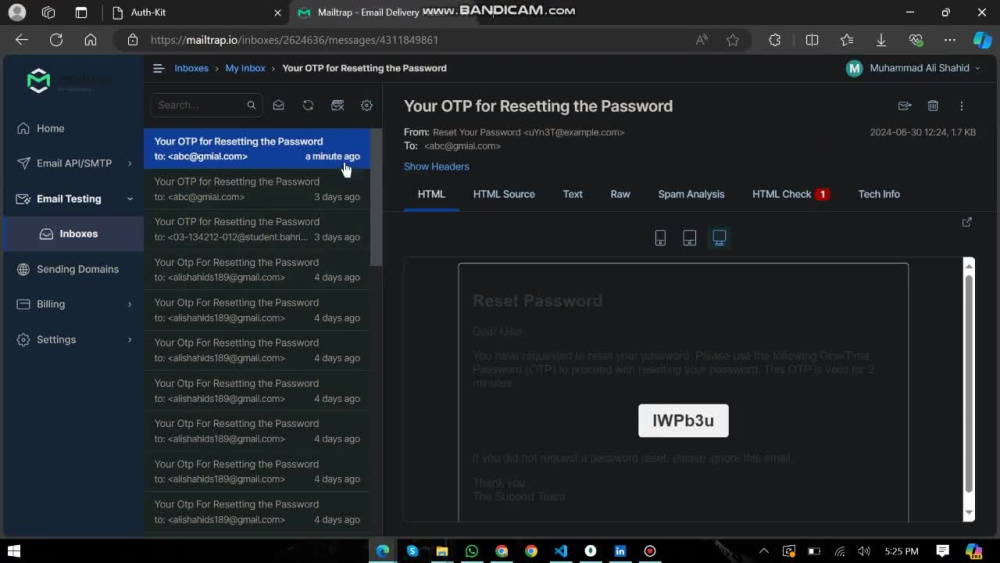The image size is (1000, 563).
Task: Open the Settings sidebar item
Action: pos(56,340)
